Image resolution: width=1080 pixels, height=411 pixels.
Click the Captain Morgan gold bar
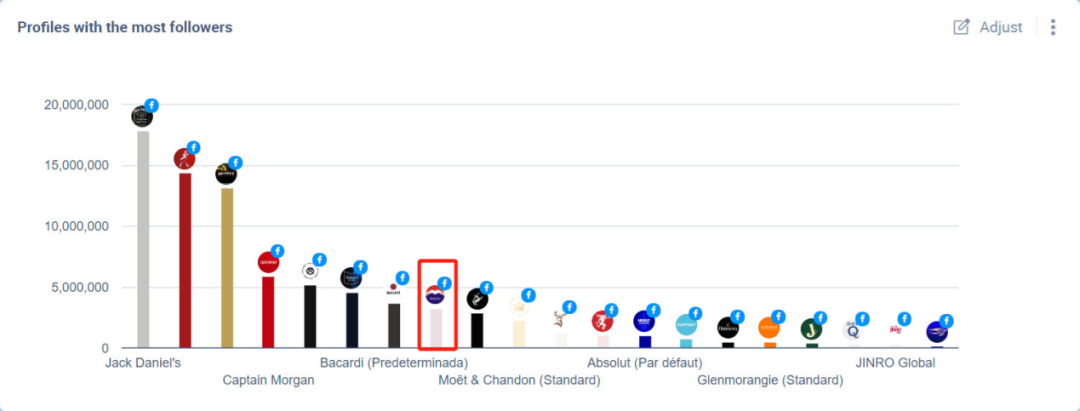pos(227,268)
